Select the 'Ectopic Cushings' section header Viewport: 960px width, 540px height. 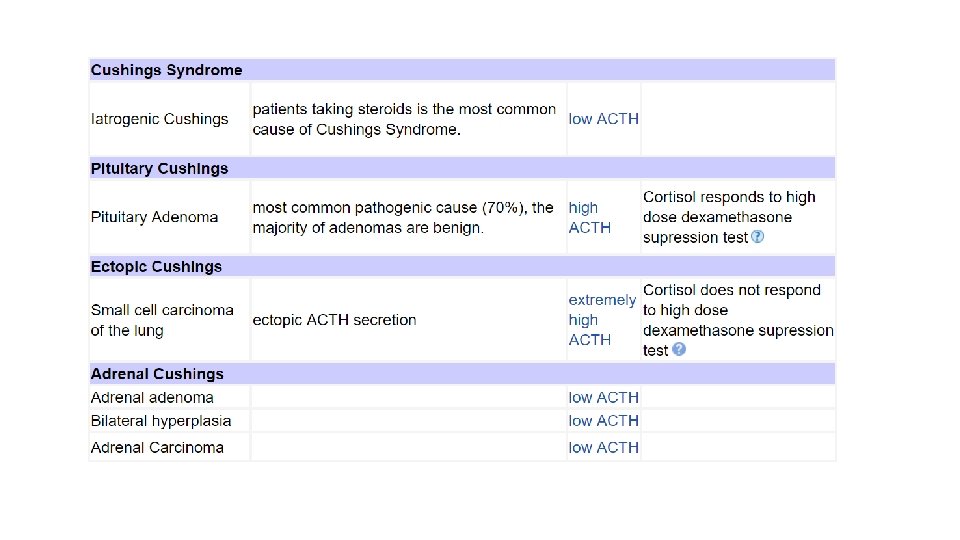(157, 266)
